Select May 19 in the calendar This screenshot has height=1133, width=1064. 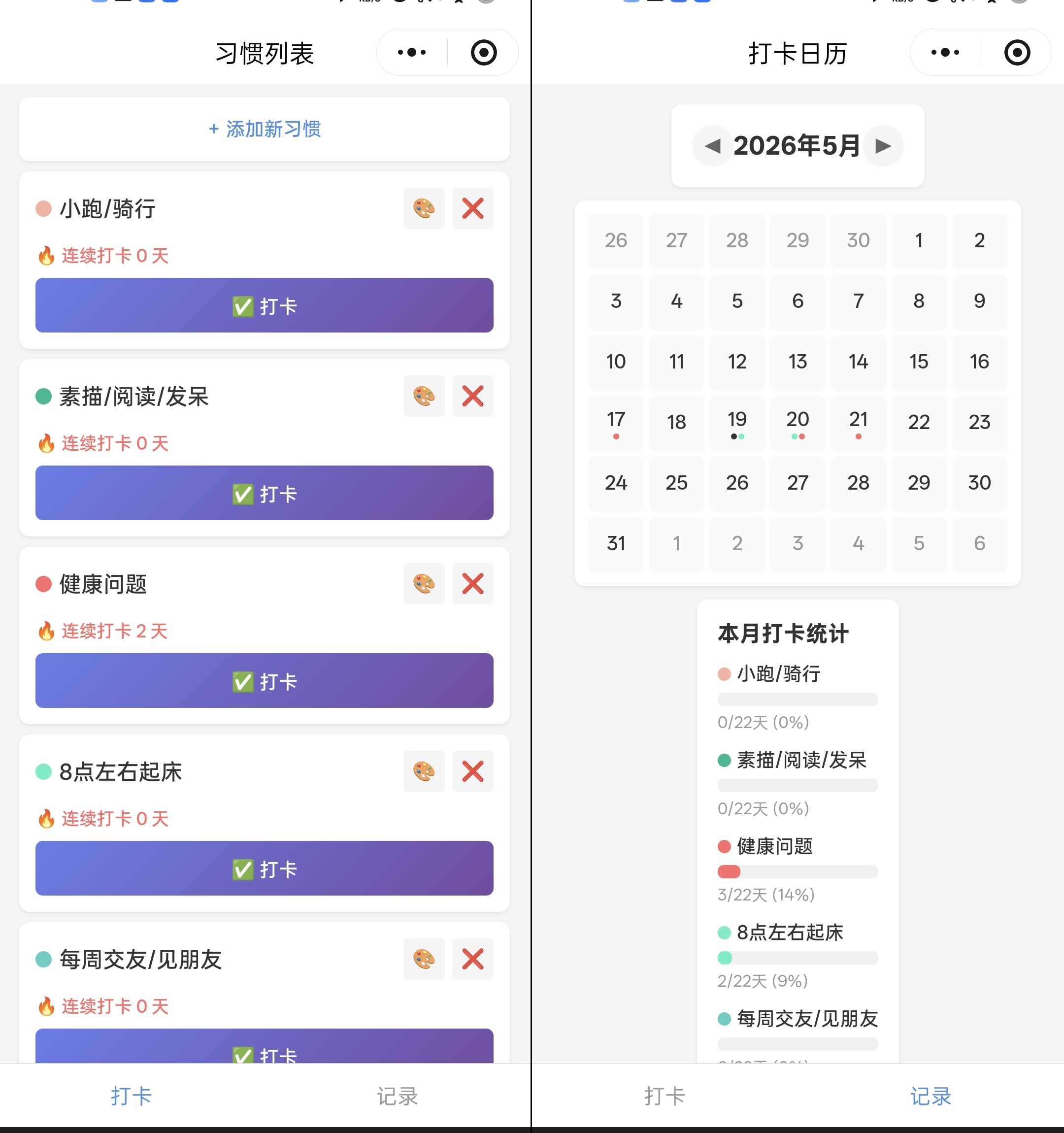click(737, 424)
